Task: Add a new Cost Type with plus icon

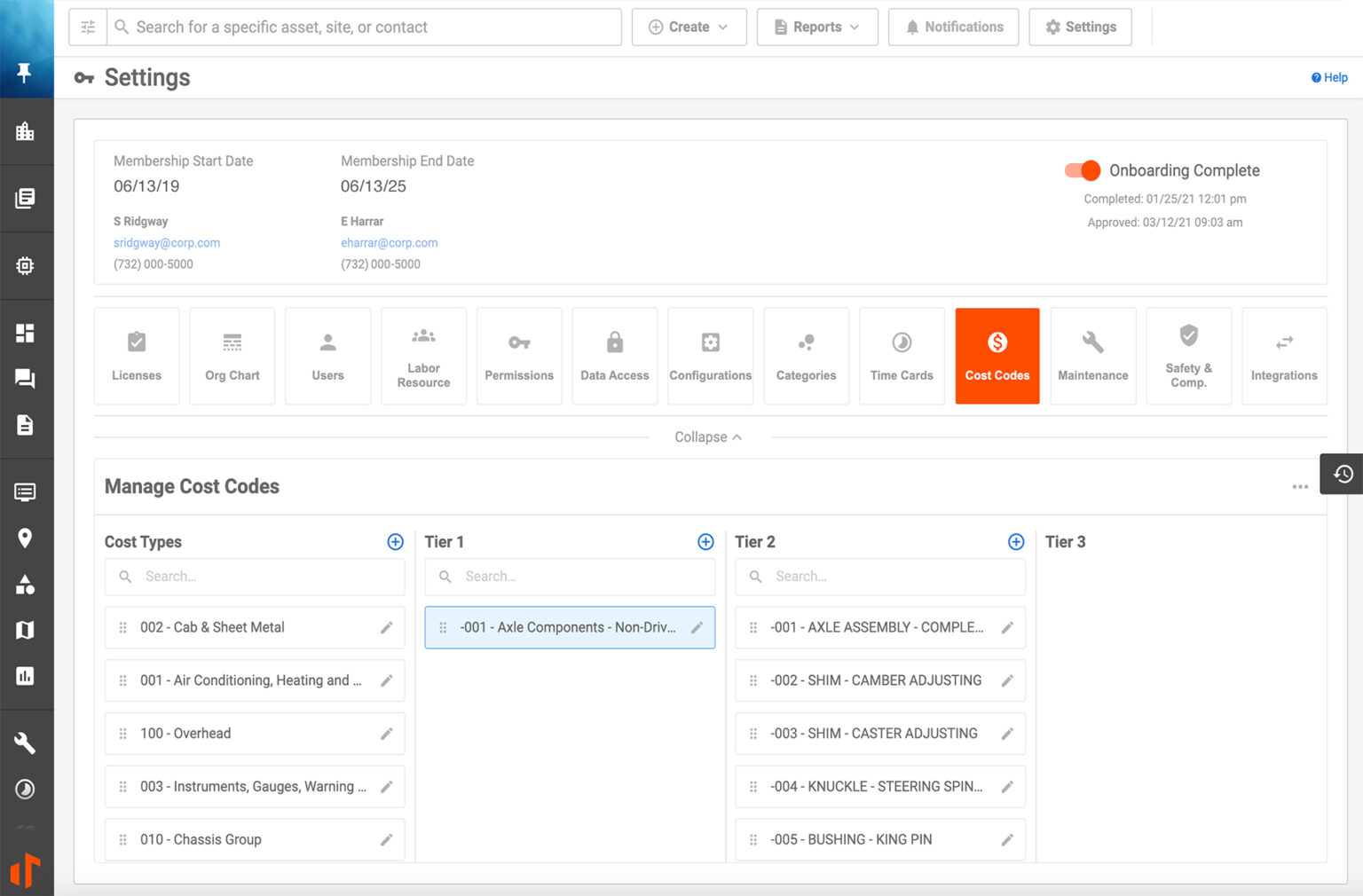Action: pos(396,542)
